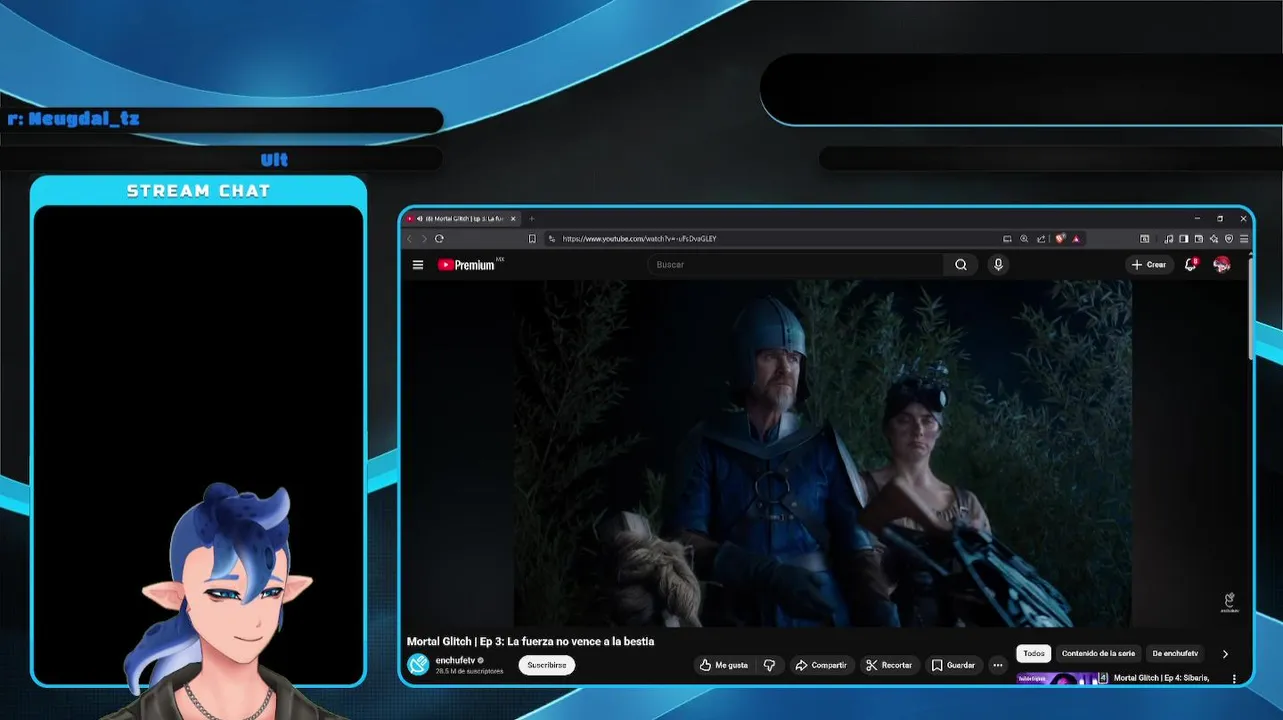Open the Leo AI sparkle icon
The image size is (1283, 720).
pyautogui.click(x=1213, y=239)
